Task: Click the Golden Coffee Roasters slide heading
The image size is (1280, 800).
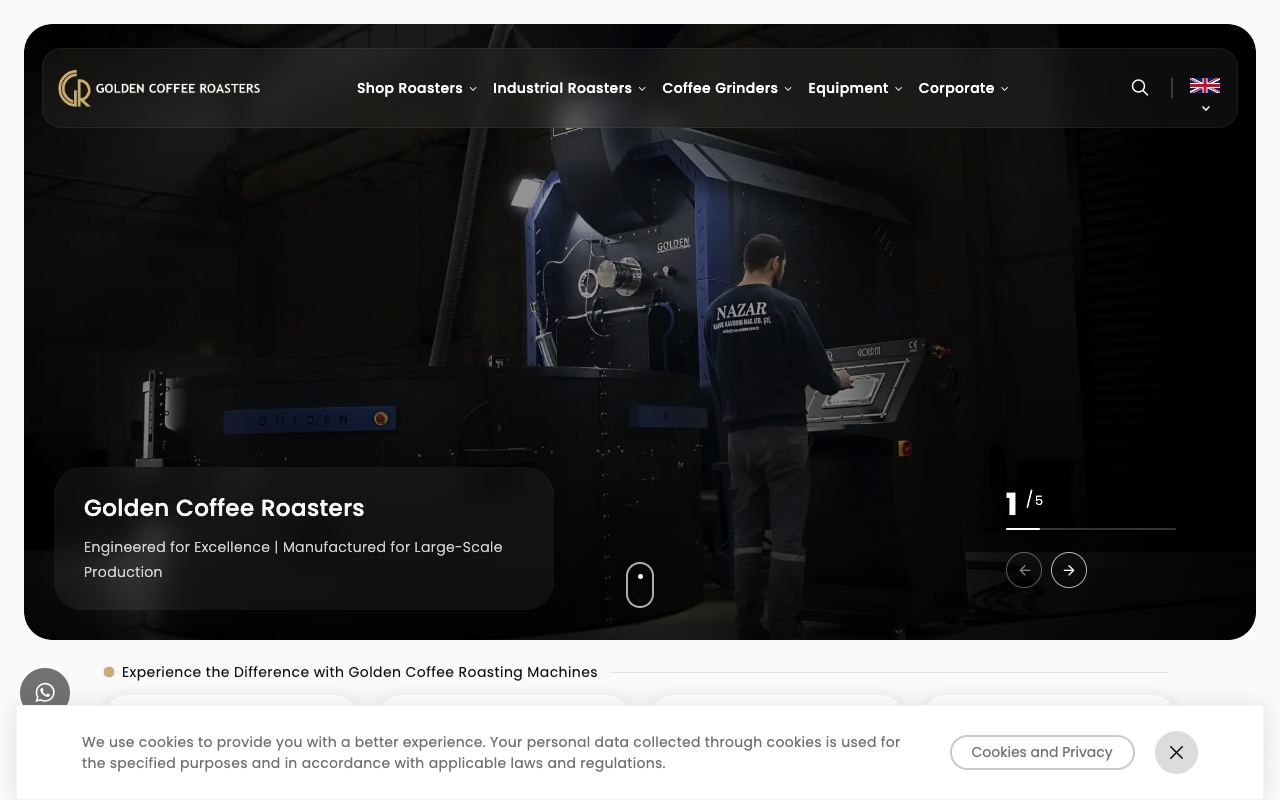Action: click(x=224, y=508)
